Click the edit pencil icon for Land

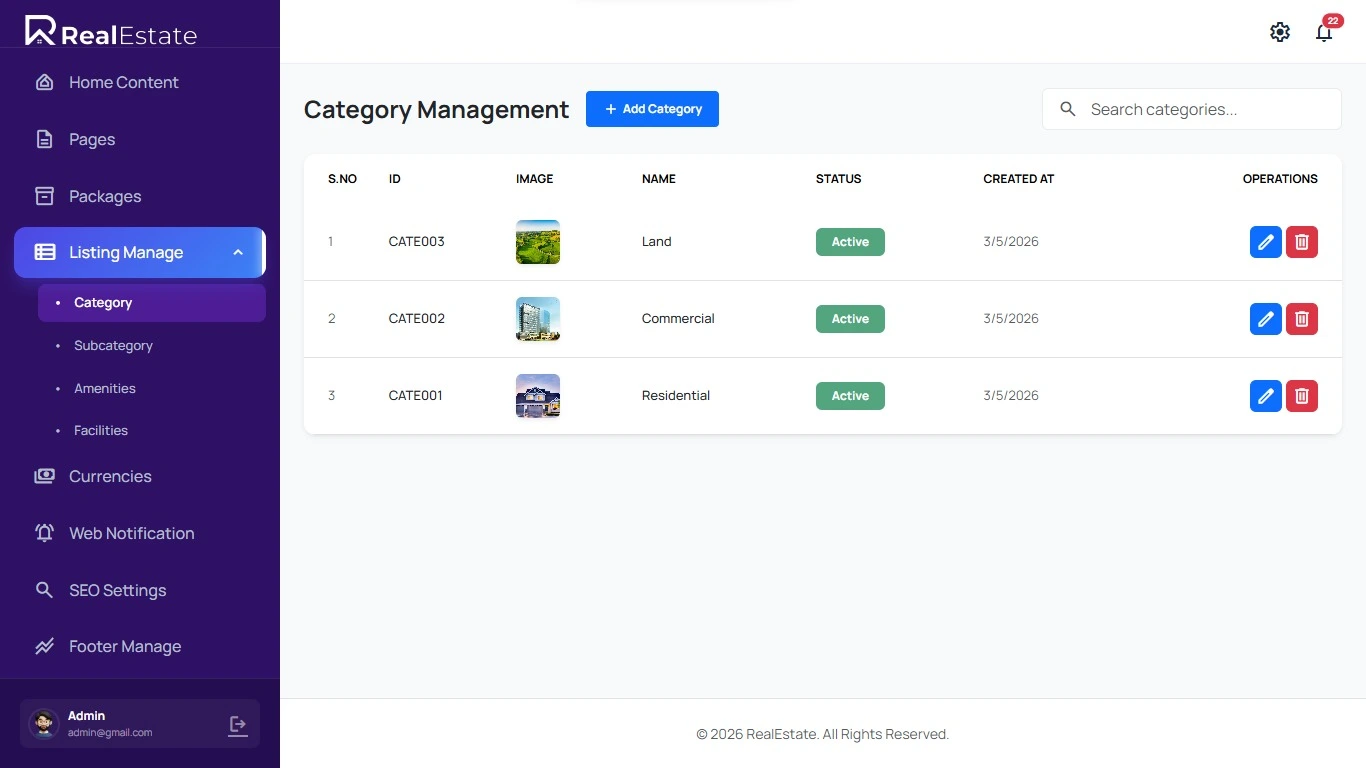pyautogui.click(x=1265, y=242)
